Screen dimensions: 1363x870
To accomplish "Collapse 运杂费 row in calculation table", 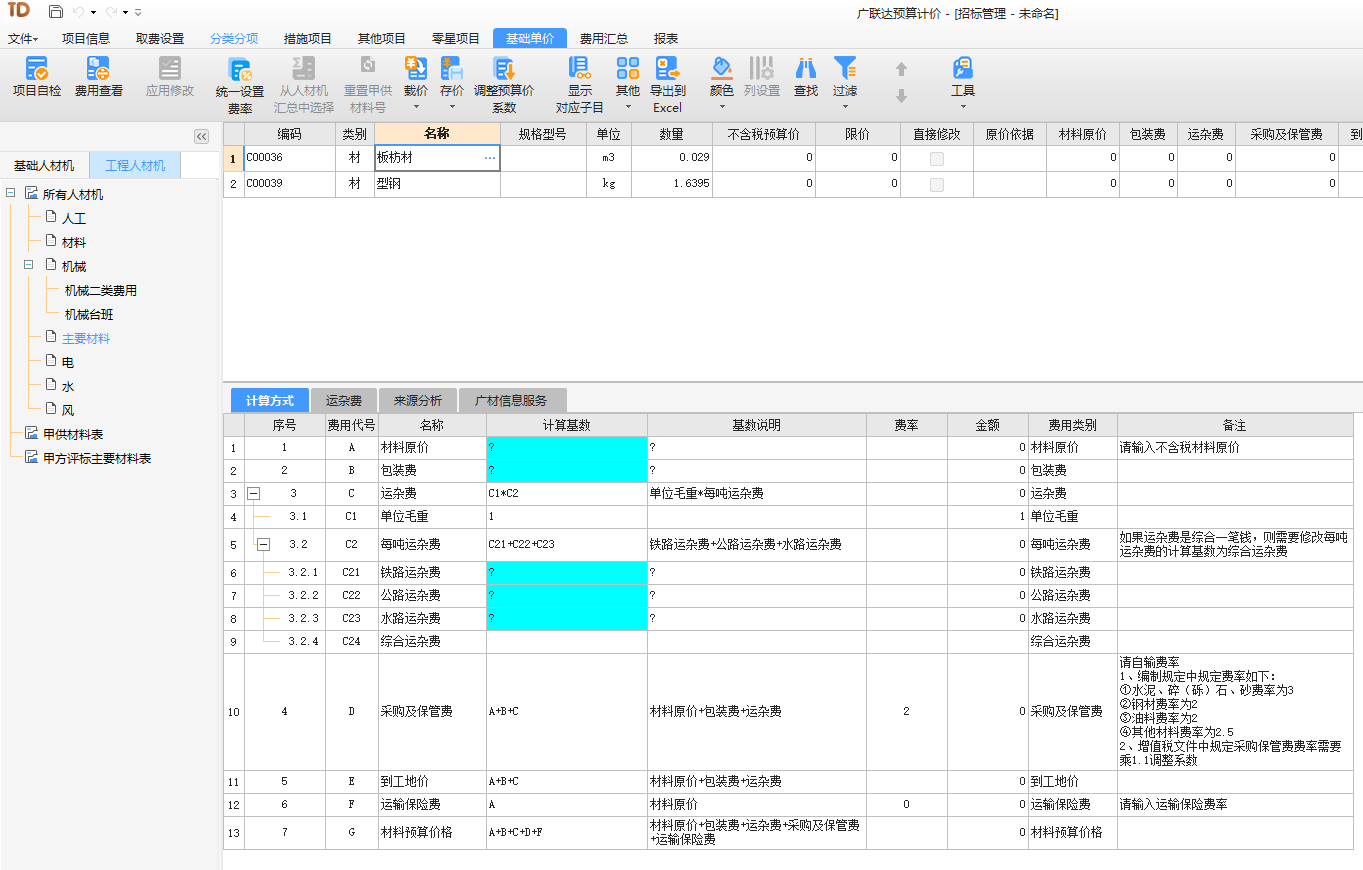I will pos(254,492).
